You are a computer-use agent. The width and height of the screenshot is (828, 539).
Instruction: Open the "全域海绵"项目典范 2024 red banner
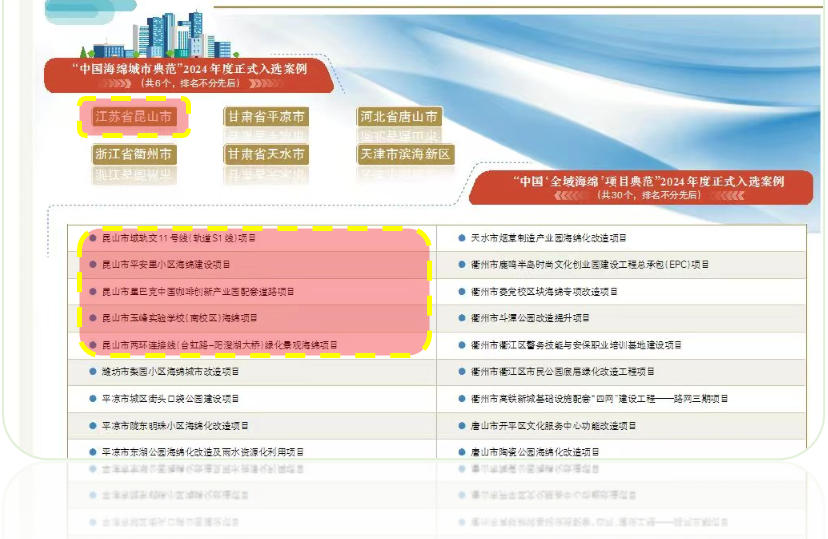coord(649,187)
